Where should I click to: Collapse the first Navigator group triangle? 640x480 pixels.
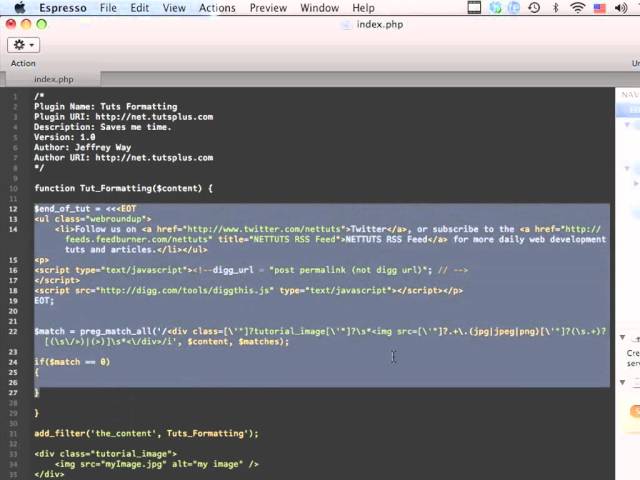click(627, 124)
